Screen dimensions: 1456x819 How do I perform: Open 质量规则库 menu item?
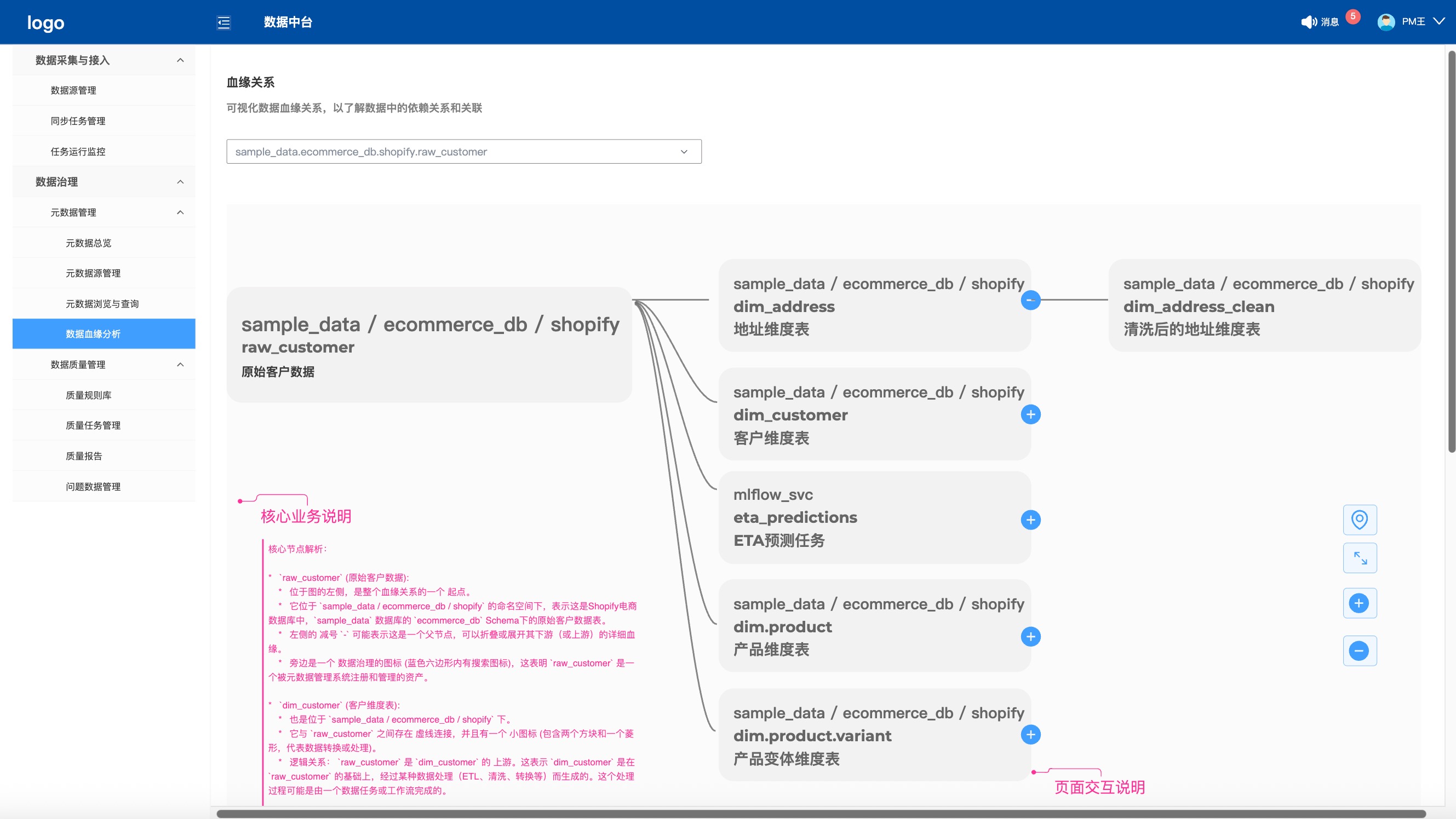[104, 395]
